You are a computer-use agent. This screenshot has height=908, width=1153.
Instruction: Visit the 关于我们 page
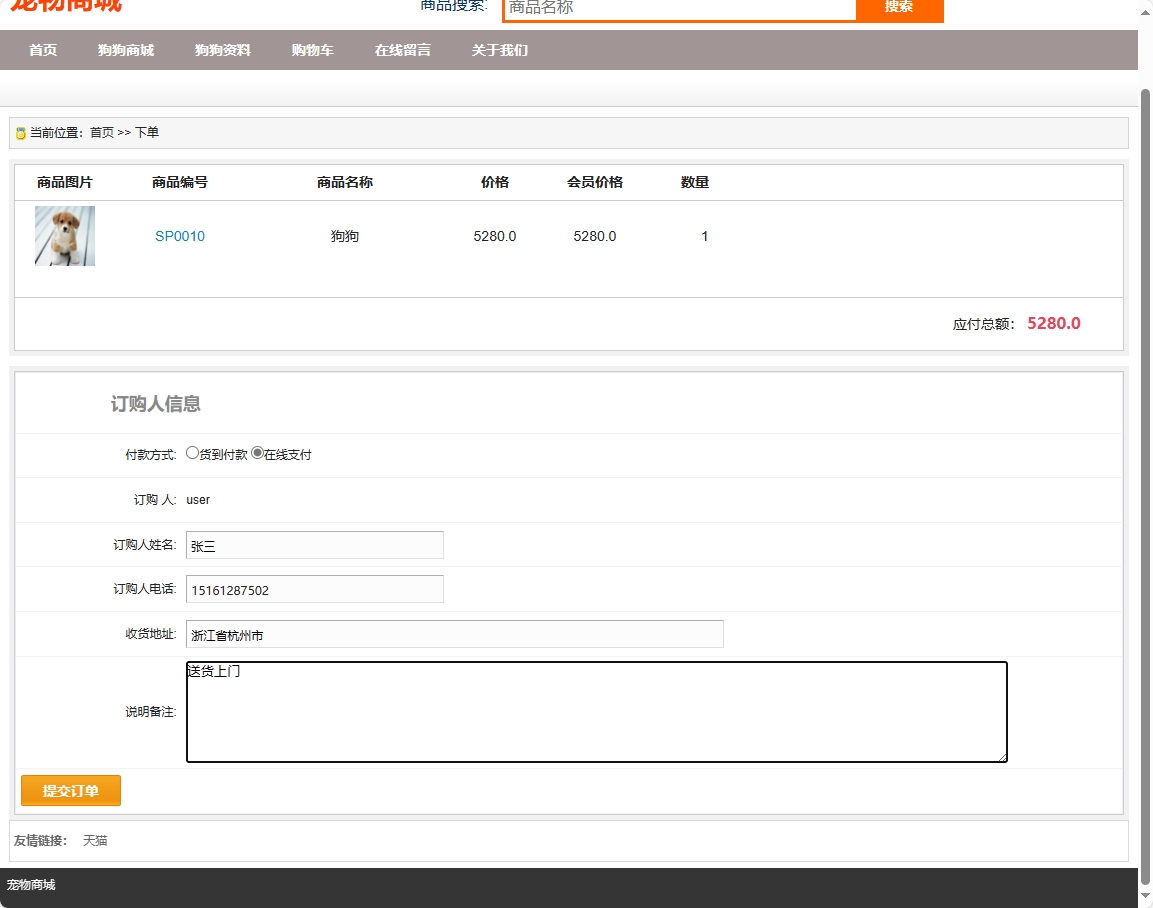pos(499,48)
